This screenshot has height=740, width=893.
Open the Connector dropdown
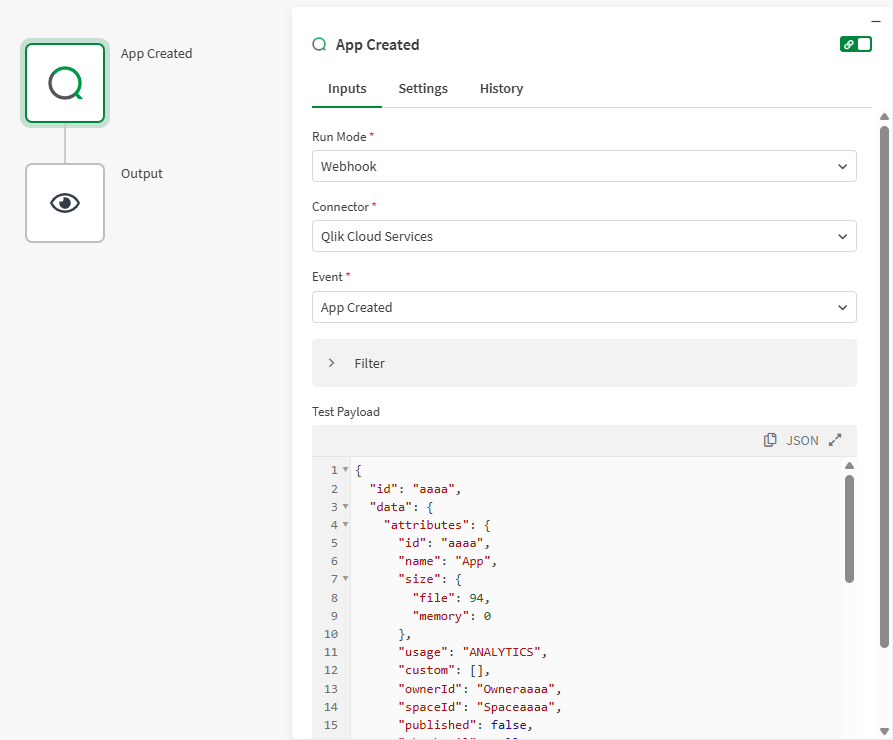pos(584,236)
